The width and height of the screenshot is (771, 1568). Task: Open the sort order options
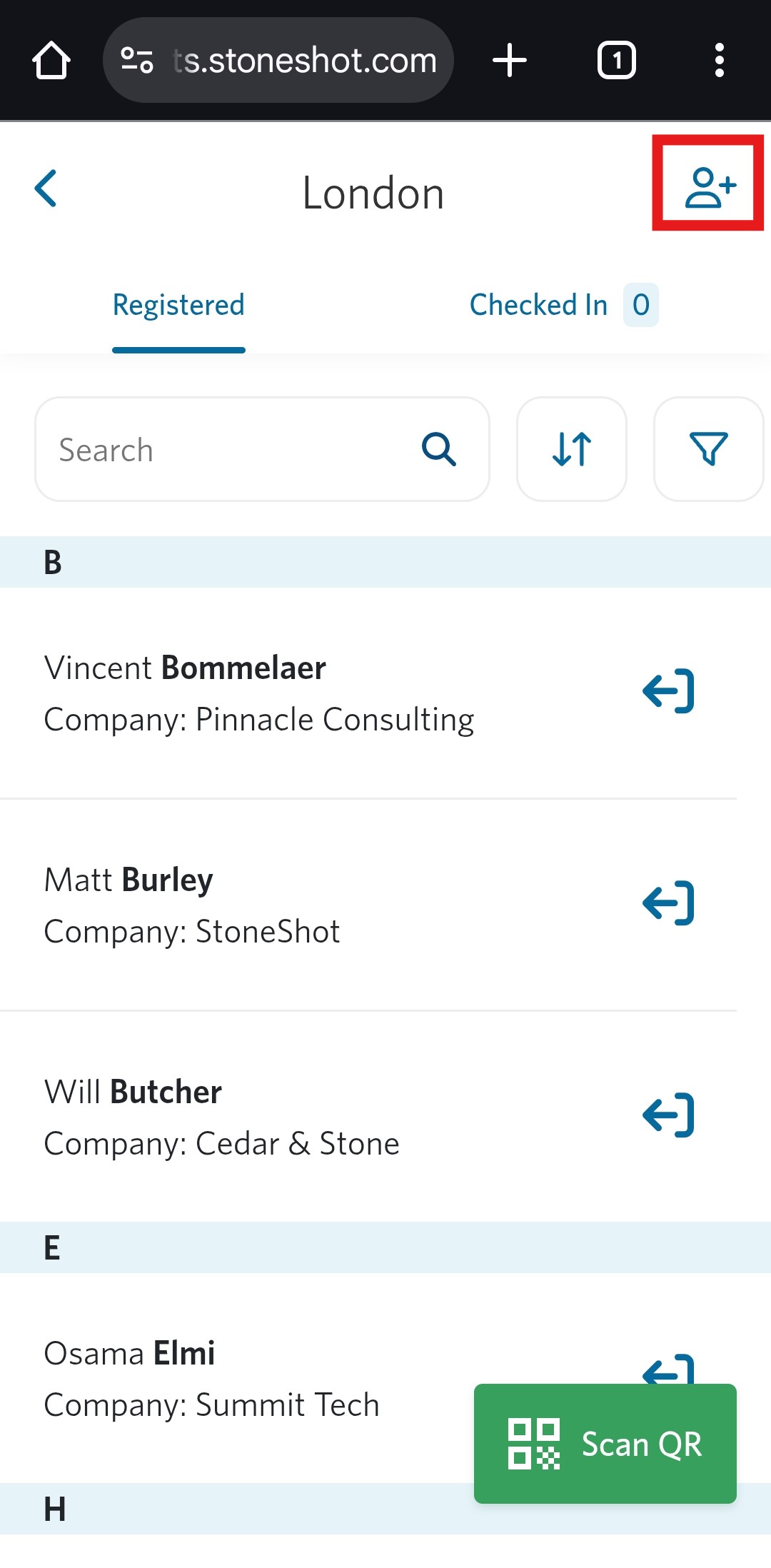[x=572, y=449]
